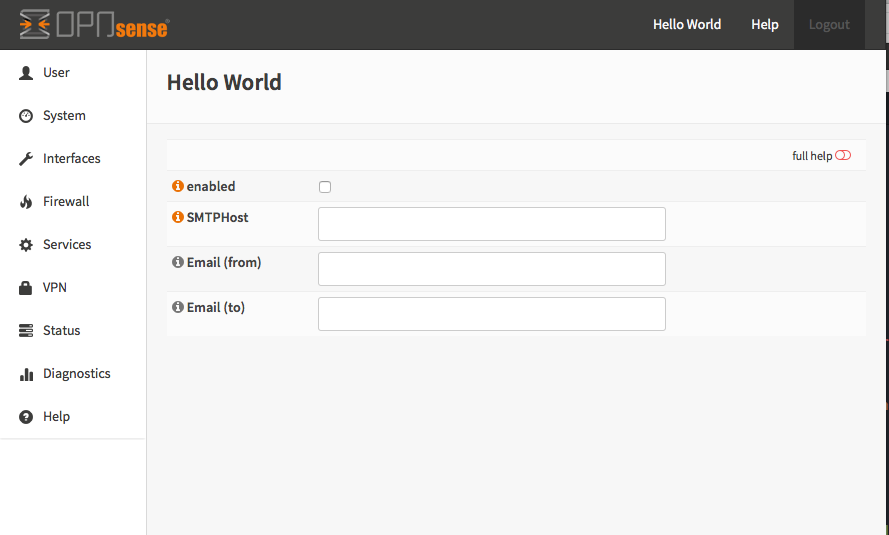Toggle the full help switch
The width and height of the screenshot is (889, 535).
[843, 156]
